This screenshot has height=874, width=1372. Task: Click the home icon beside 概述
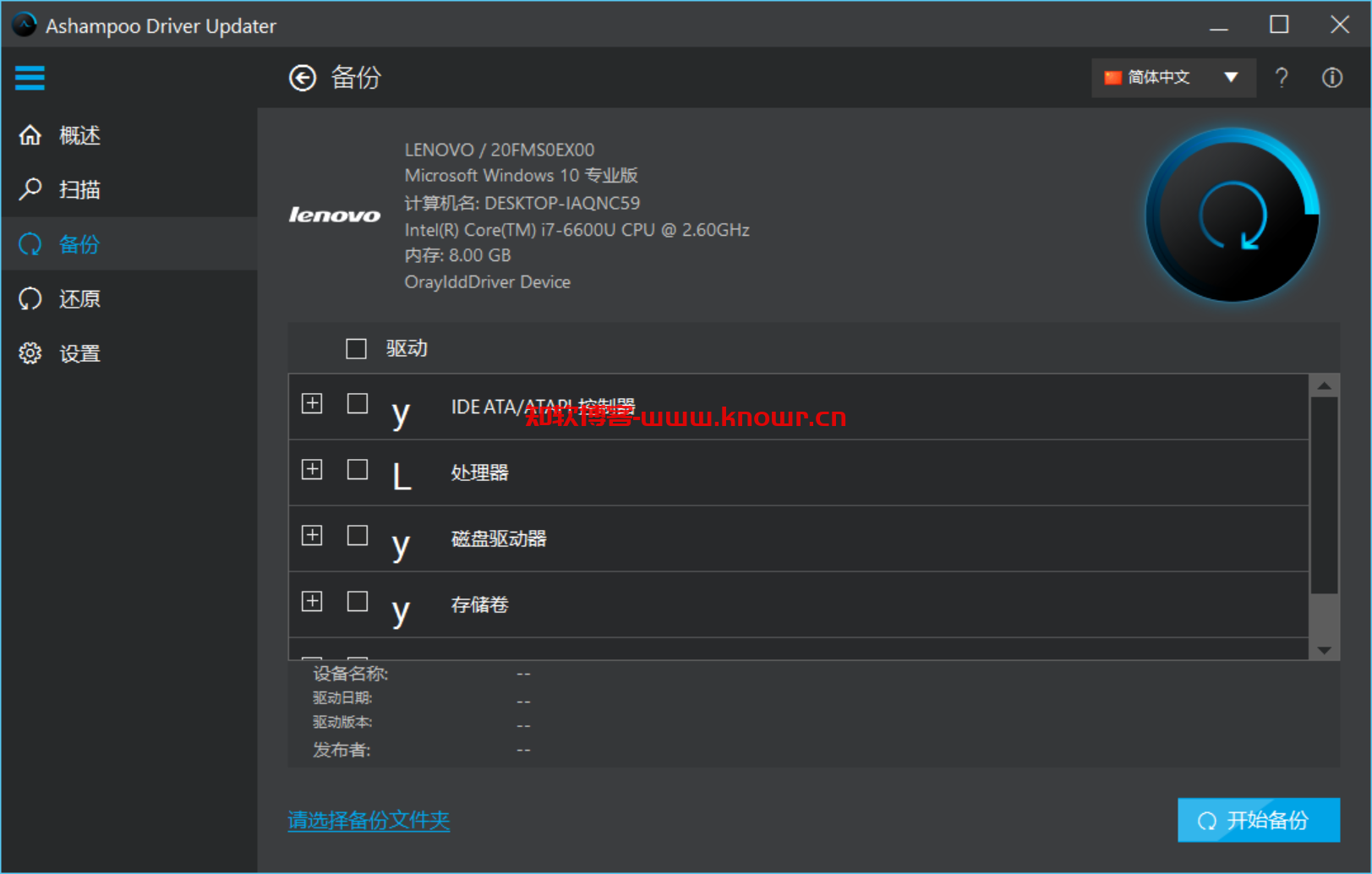point(30,135)
